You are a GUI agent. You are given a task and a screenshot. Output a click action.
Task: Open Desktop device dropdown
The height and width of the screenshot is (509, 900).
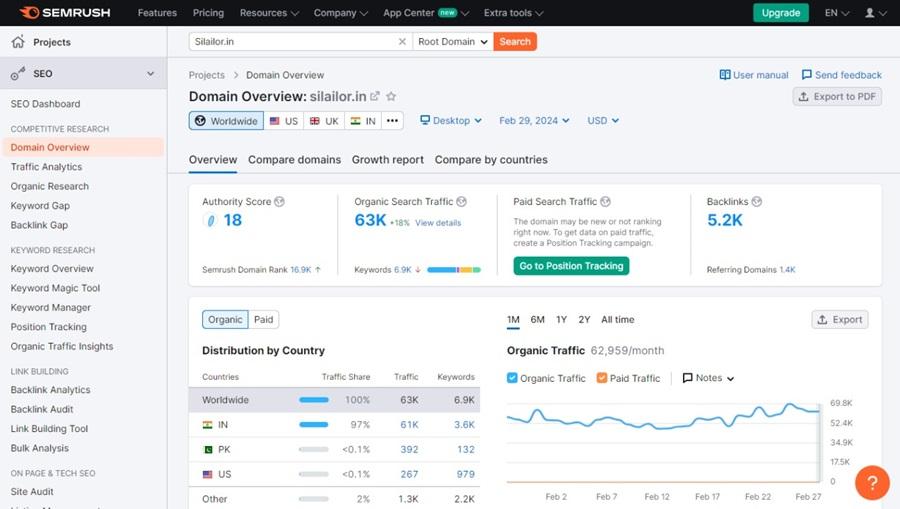(451, 121)
